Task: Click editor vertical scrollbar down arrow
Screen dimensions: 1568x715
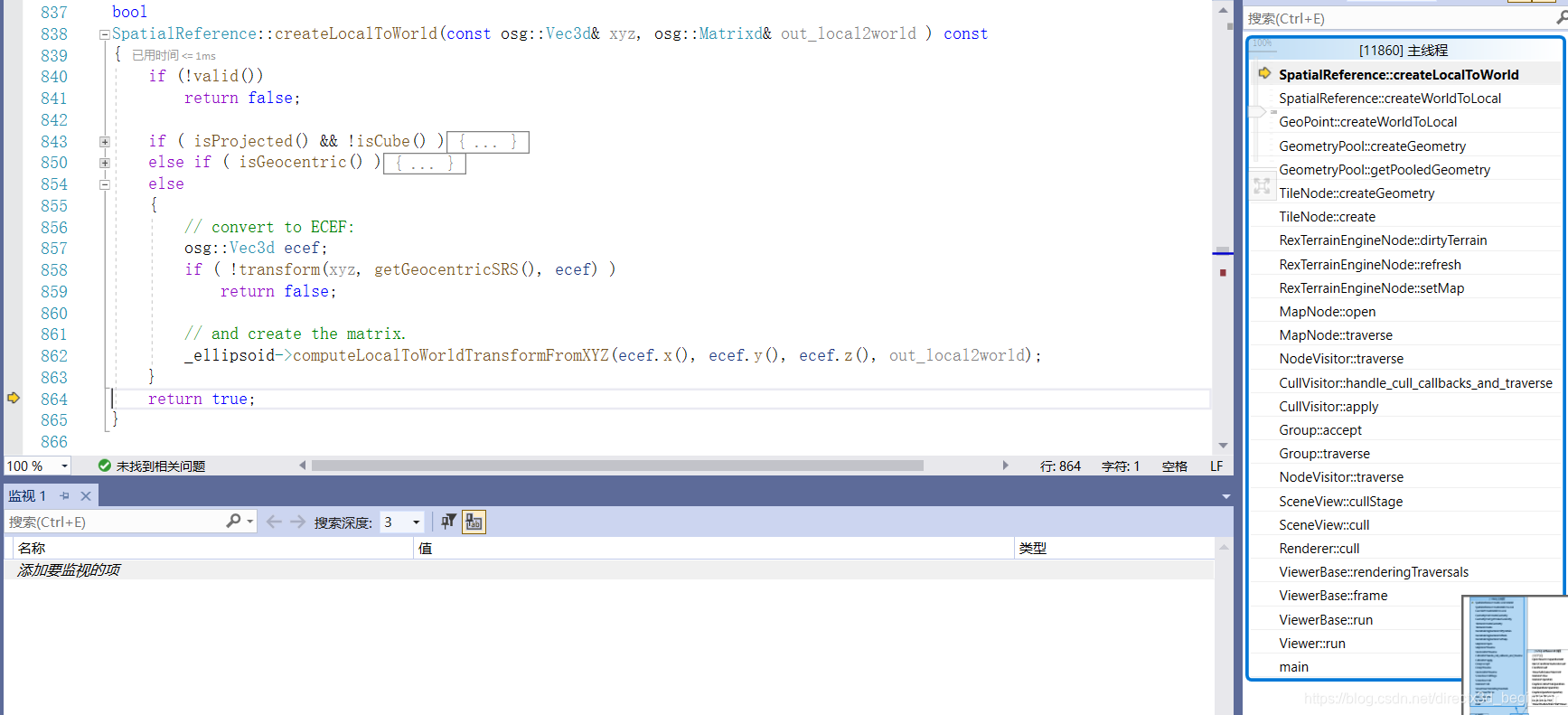Action: click(1223, 445)
